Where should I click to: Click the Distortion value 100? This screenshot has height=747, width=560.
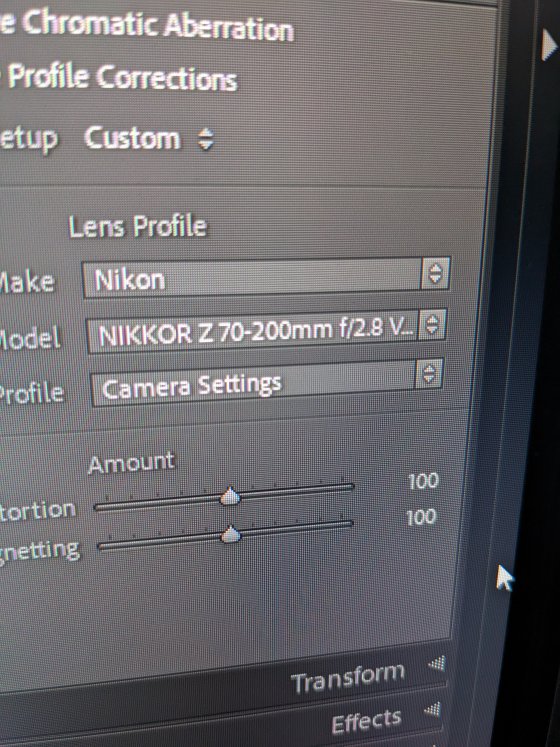[x=423, y=481]
